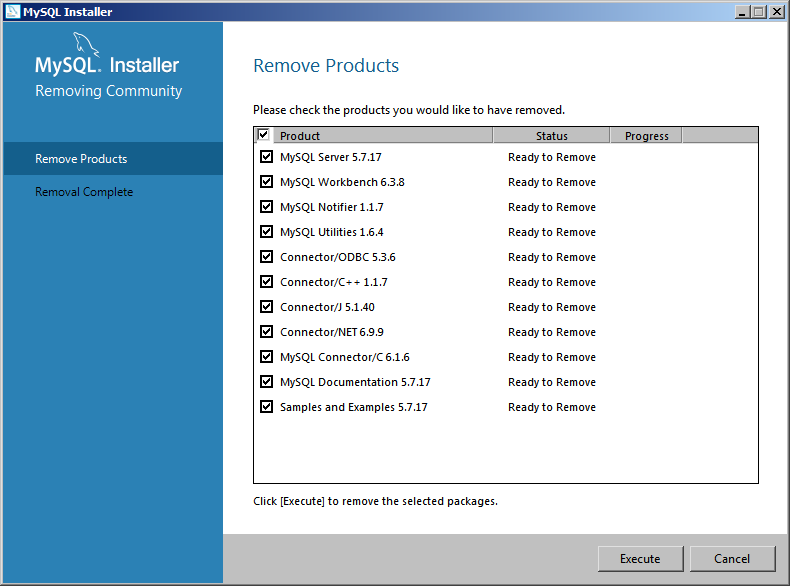
Task: Select the Connector/ODBC 5.3.6 row text
Action: tap(338, 257)
